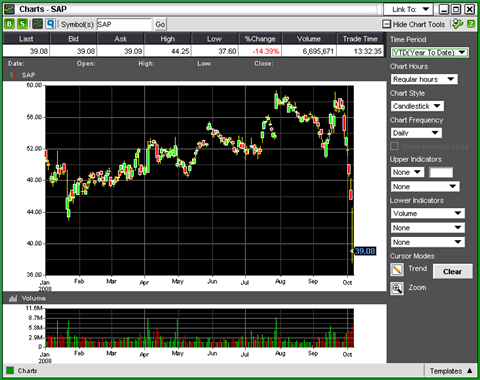Minimize the Charts window
The height and width of the screenshot is (380, 480).
(x=444, y=9)
